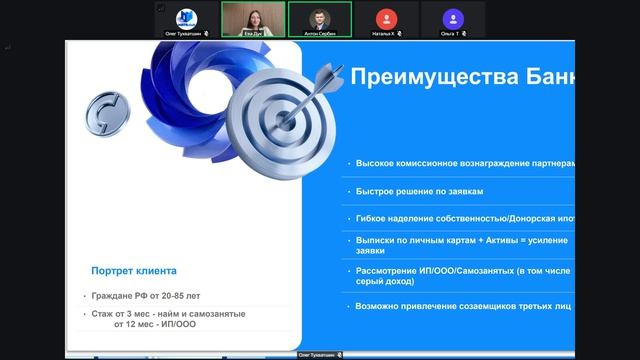Click "Выписки по личным картам" bullet
The width and height of the screenshot is (640, 360).
click(462, 245)
